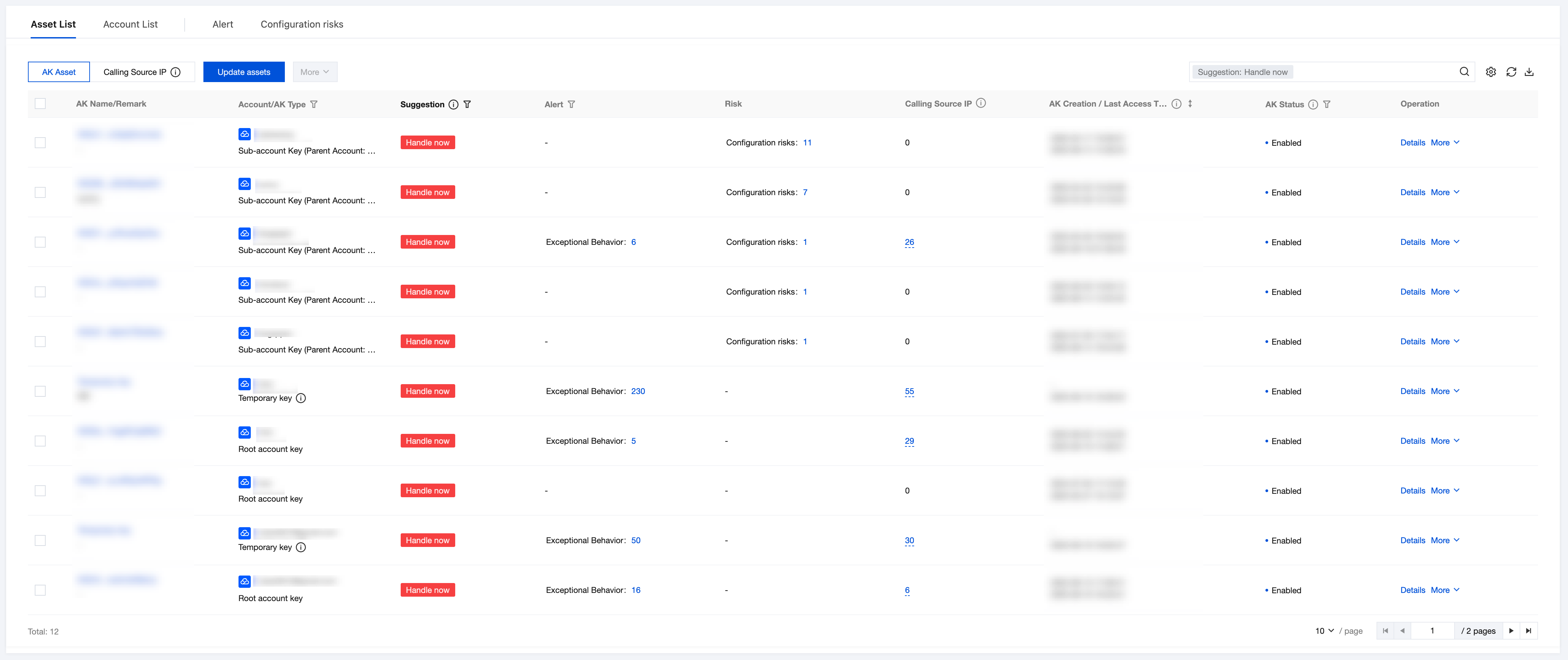This screenshot has width=1568, height=660.
Task: Switch to the Account List tab
Action: [130, 24]
